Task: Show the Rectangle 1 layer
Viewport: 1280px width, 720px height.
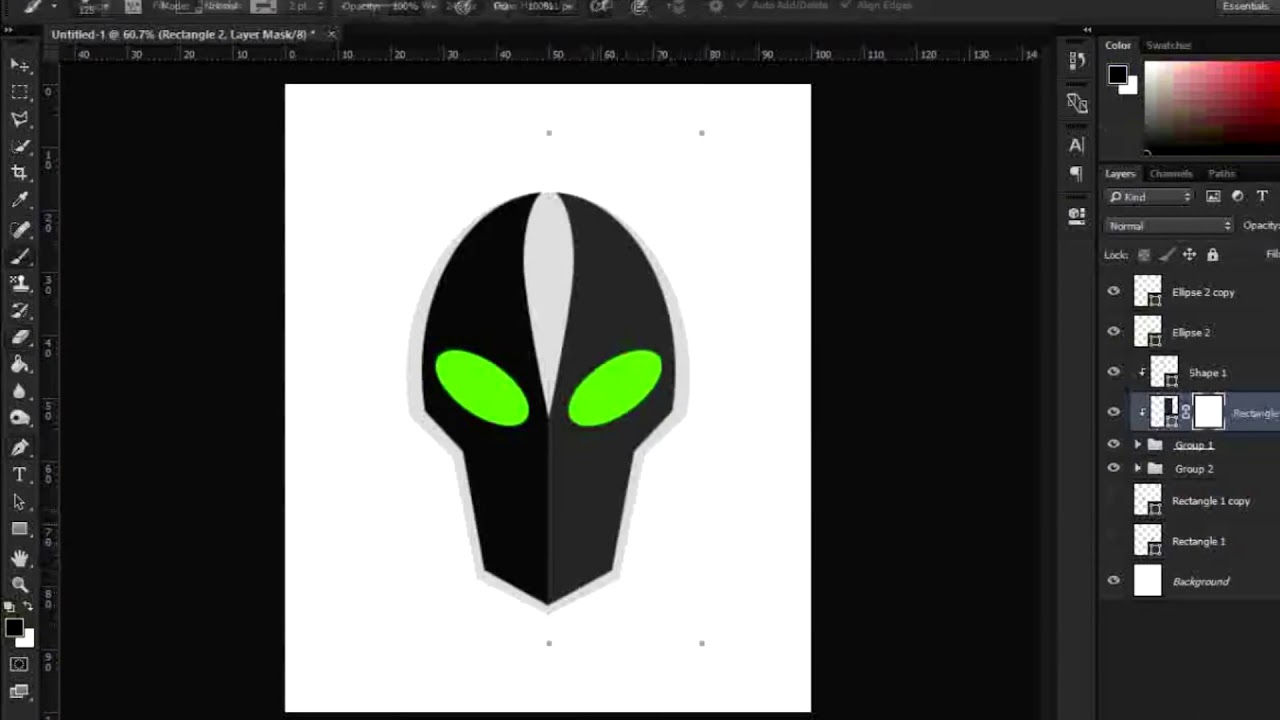Action: coord(1114,541)
